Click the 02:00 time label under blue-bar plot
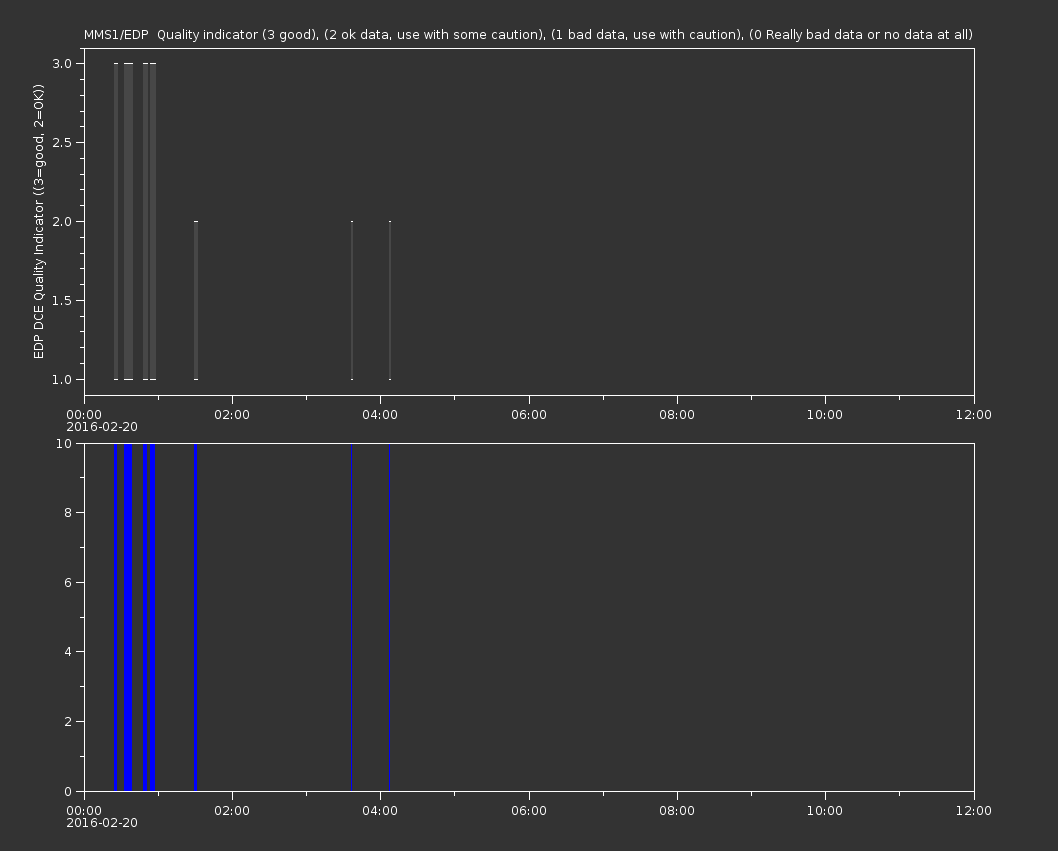Viewport: 1058px width, 851px height. (x=232, y=811)
